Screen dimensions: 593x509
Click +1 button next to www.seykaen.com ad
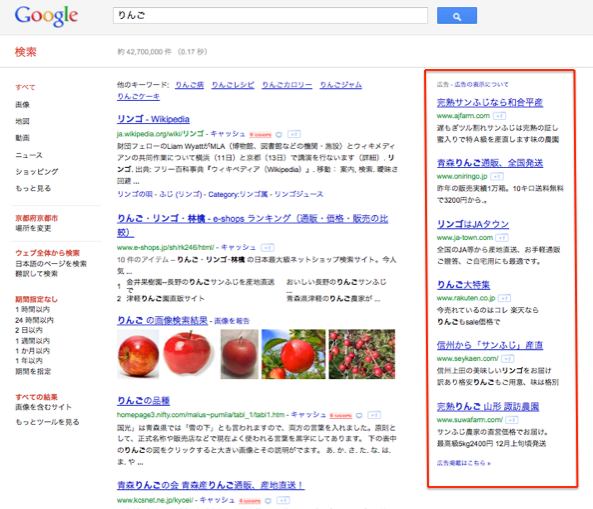point(508,358)
